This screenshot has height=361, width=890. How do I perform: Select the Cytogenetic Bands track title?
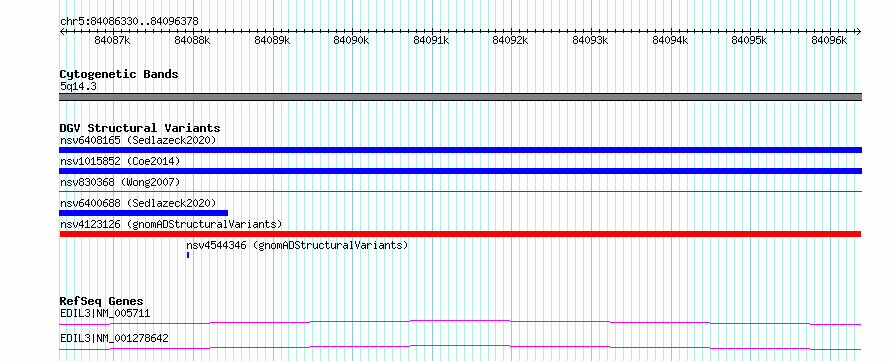(x=119, y=74)
